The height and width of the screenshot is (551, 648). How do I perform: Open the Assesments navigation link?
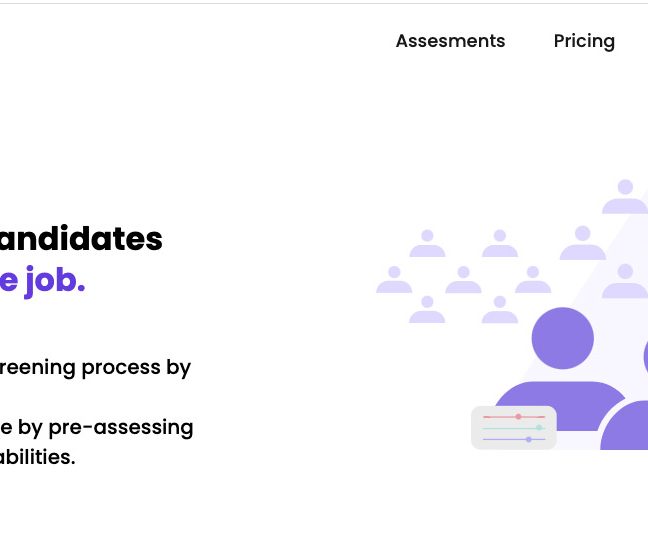[x=450, y=41]
